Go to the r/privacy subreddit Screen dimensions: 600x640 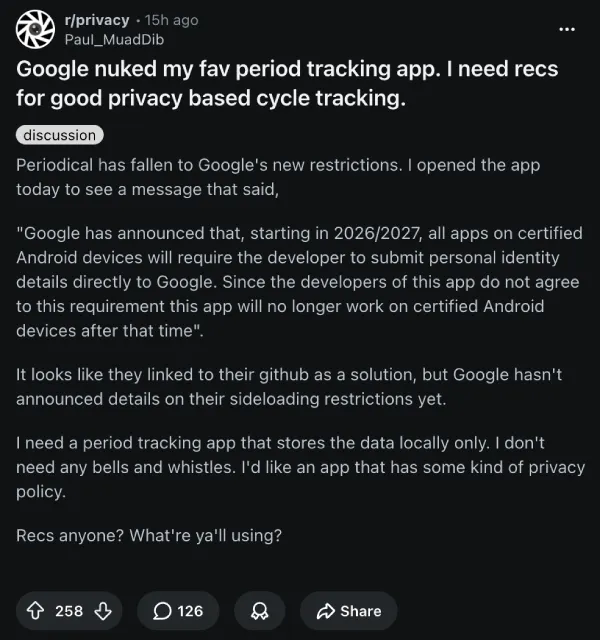tap(96, 19)
